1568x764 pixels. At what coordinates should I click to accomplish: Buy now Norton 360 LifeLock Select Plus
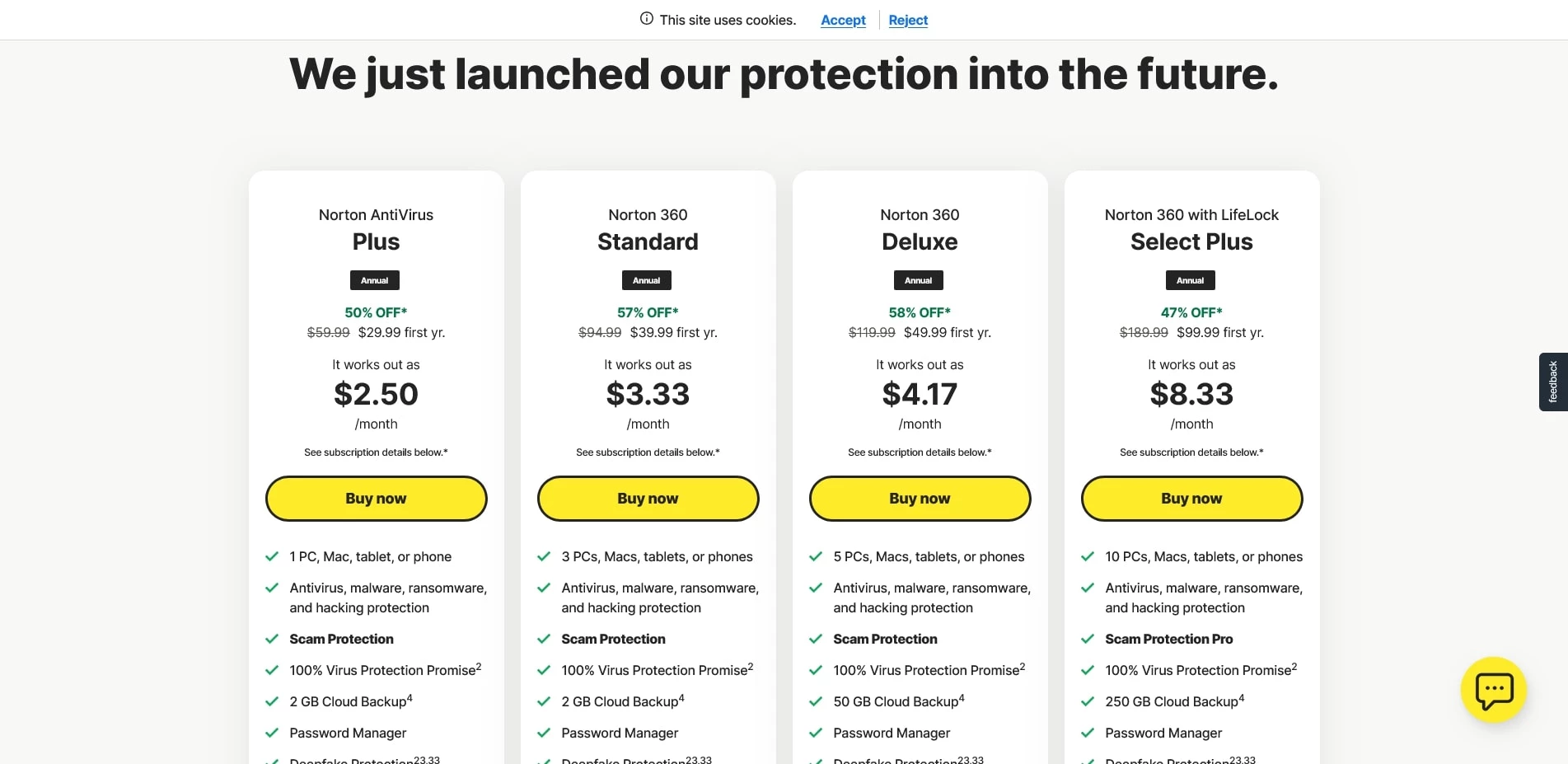(x=1191, y=499)
